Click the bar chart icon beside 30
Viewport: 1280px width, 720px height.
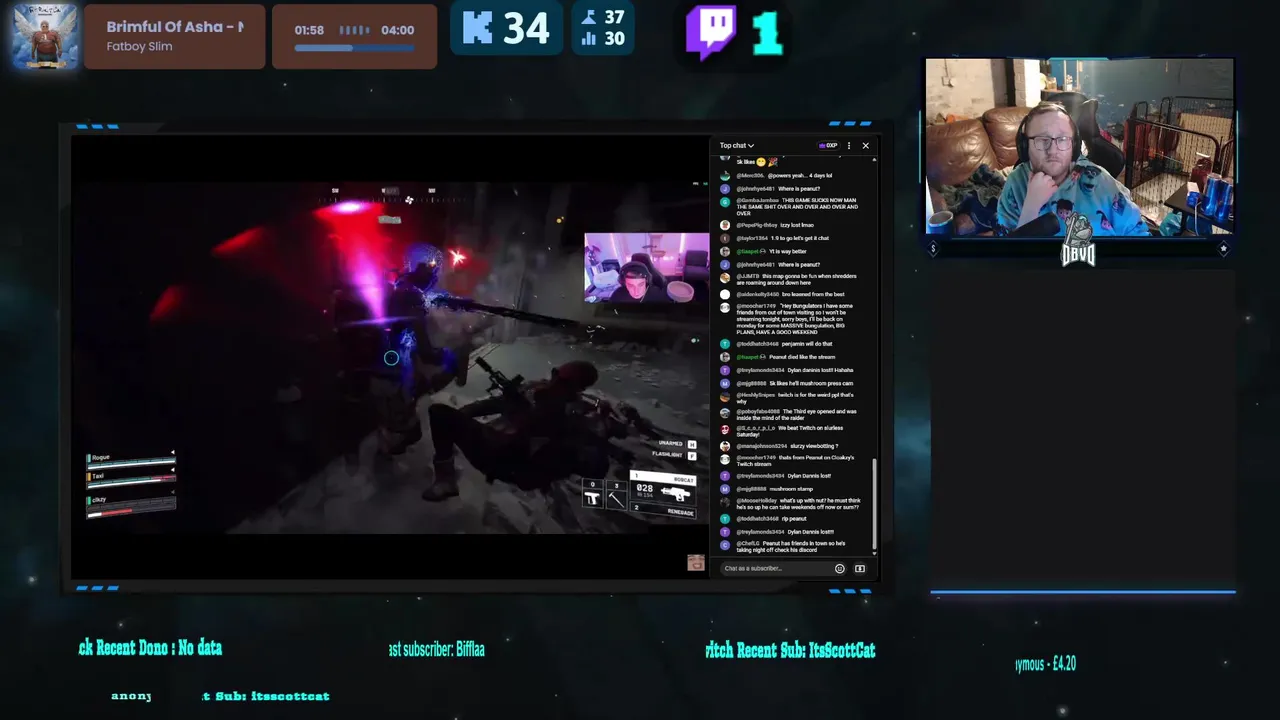589,39
